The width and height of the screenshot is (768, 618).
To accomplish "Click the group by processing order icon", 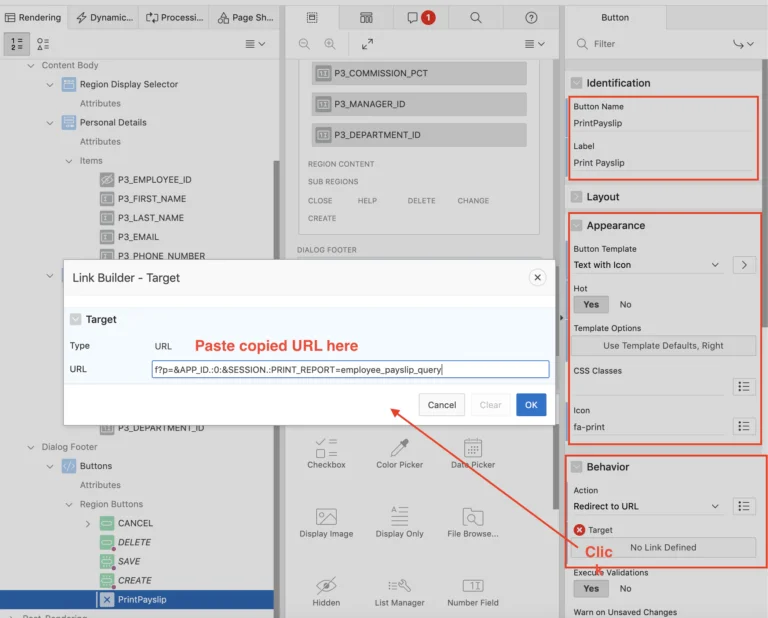I will tap(17, 44).
